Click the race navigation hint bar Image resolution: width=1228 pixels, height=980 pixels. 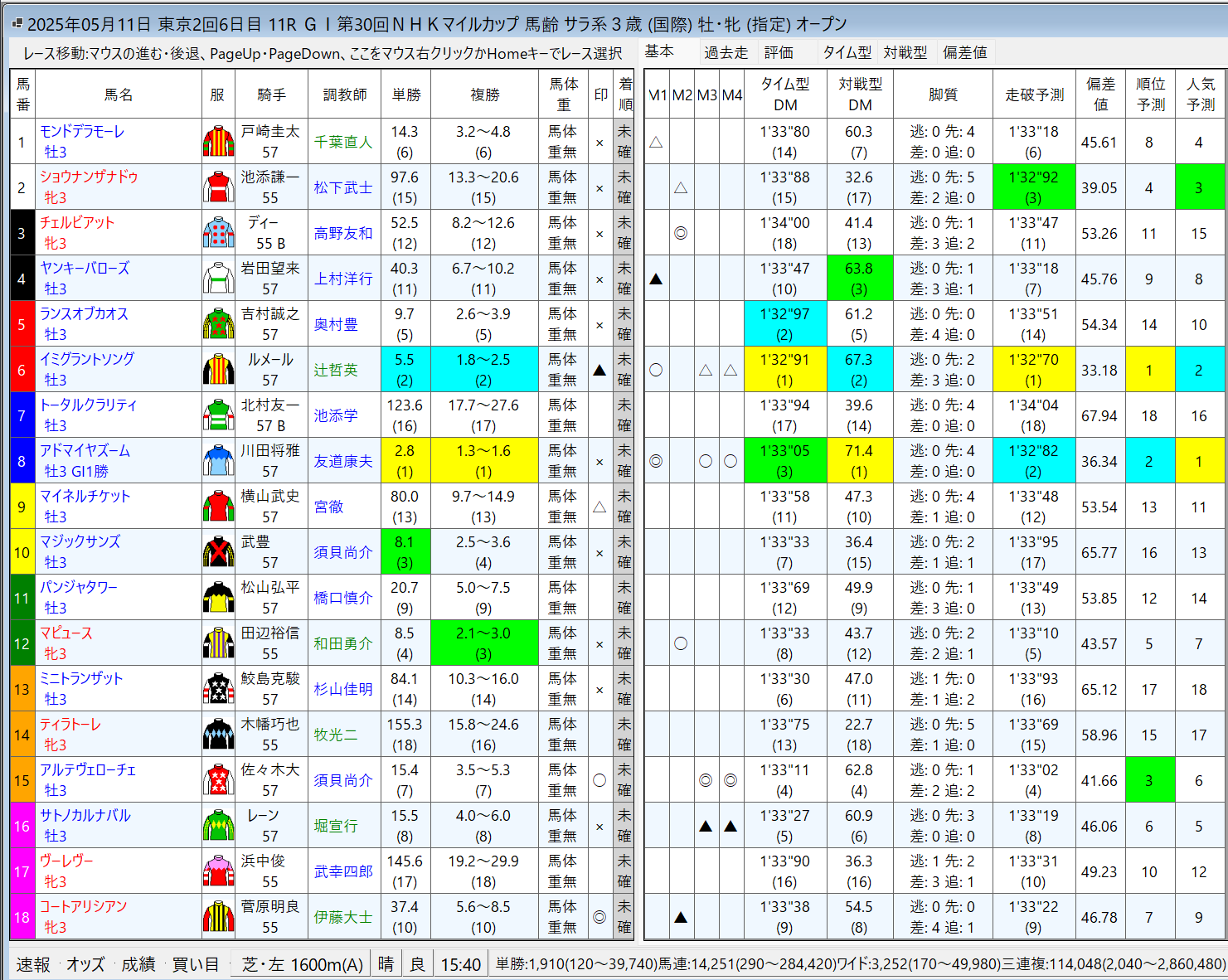click(x=322, y=53)
